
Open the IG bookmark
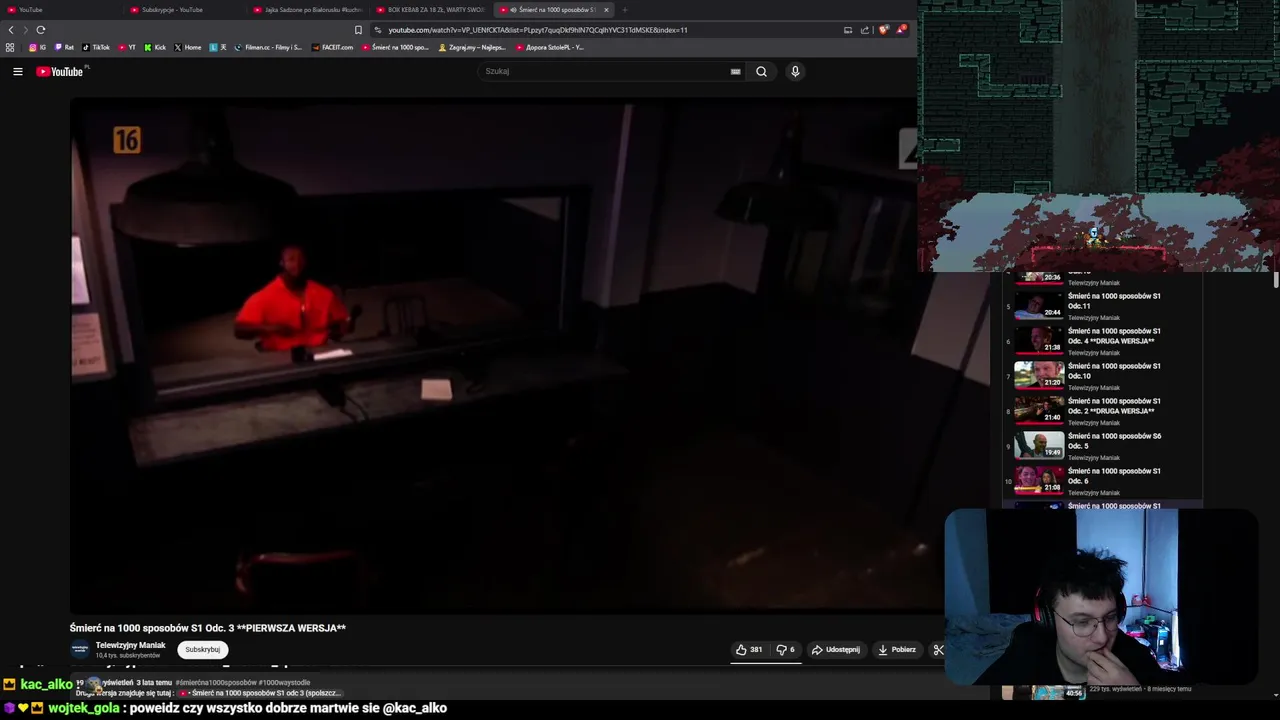click(37, 47)
